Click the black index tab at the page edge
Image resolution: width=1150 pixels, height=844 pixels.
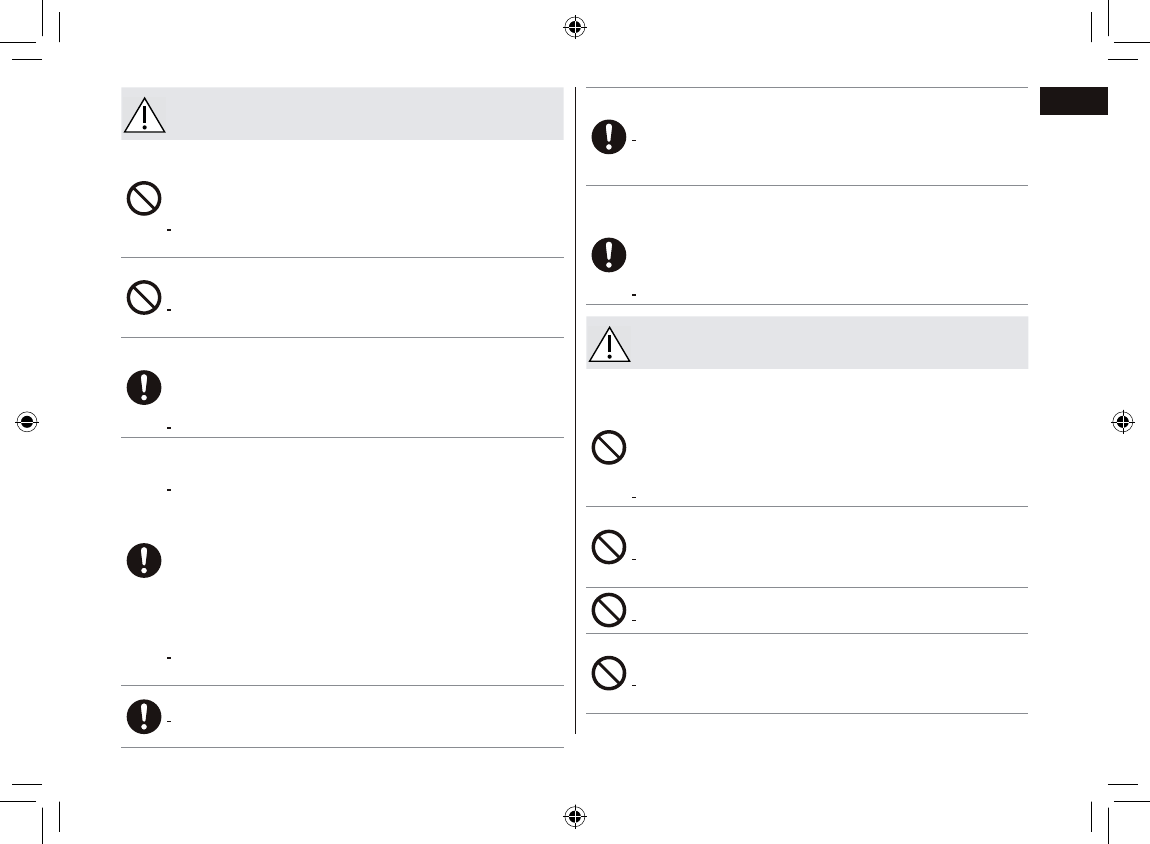(x=1074, y=101)
